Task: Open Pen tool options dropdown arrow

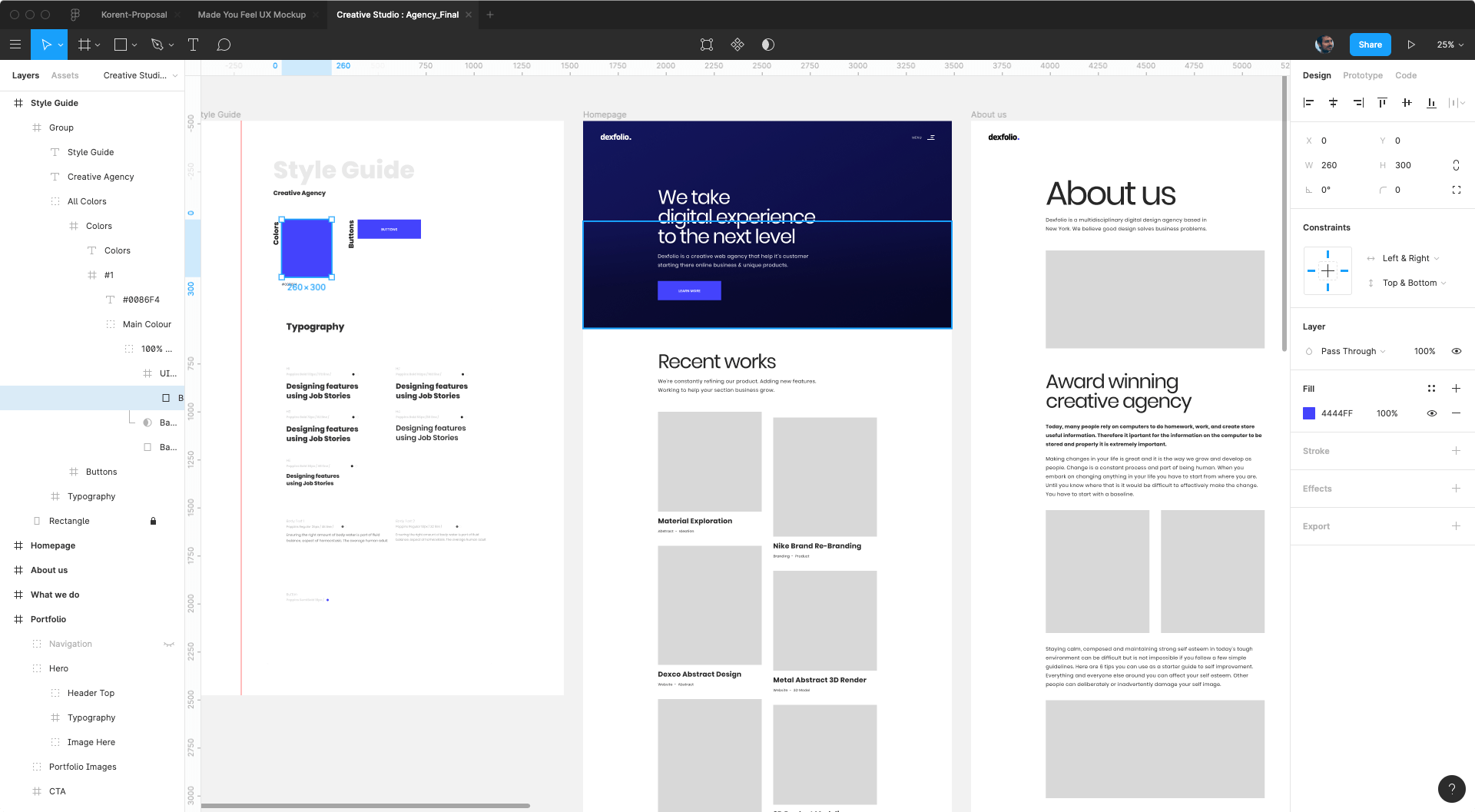Action: click(x=171, y=45)
